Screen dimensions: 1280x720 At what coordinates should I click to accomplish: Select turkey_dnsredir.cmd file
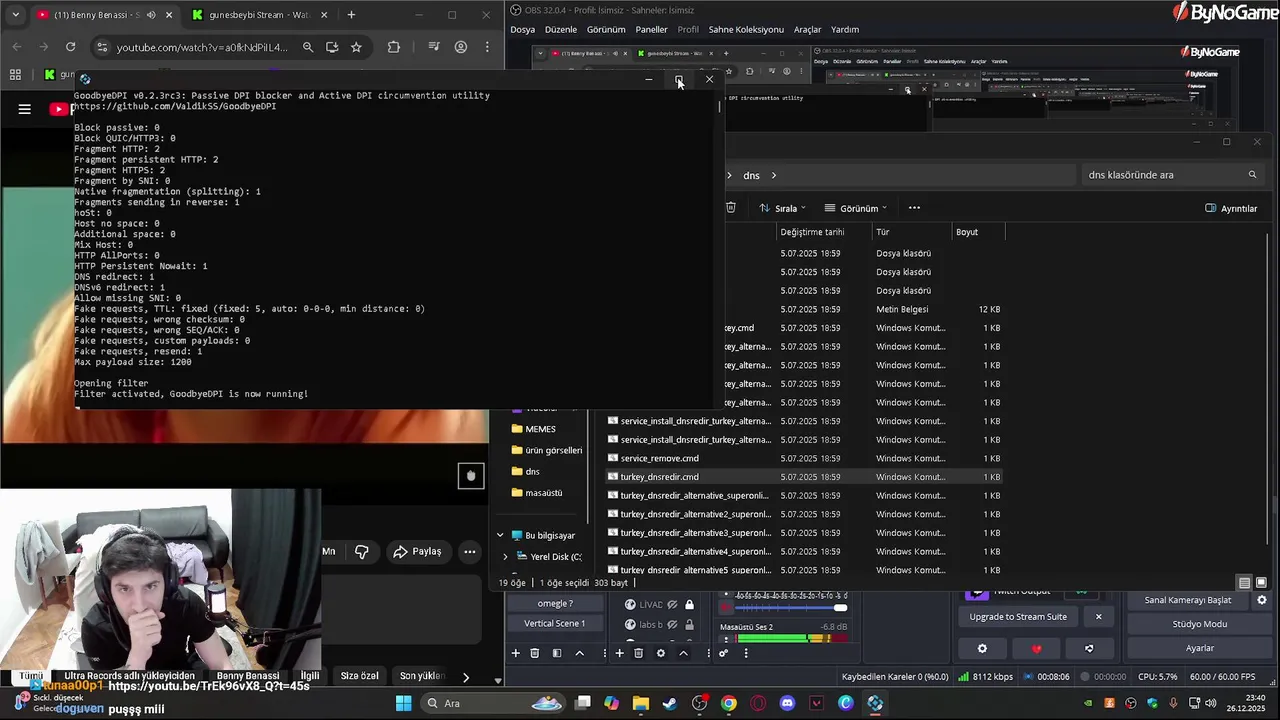[x=804, y=477]
